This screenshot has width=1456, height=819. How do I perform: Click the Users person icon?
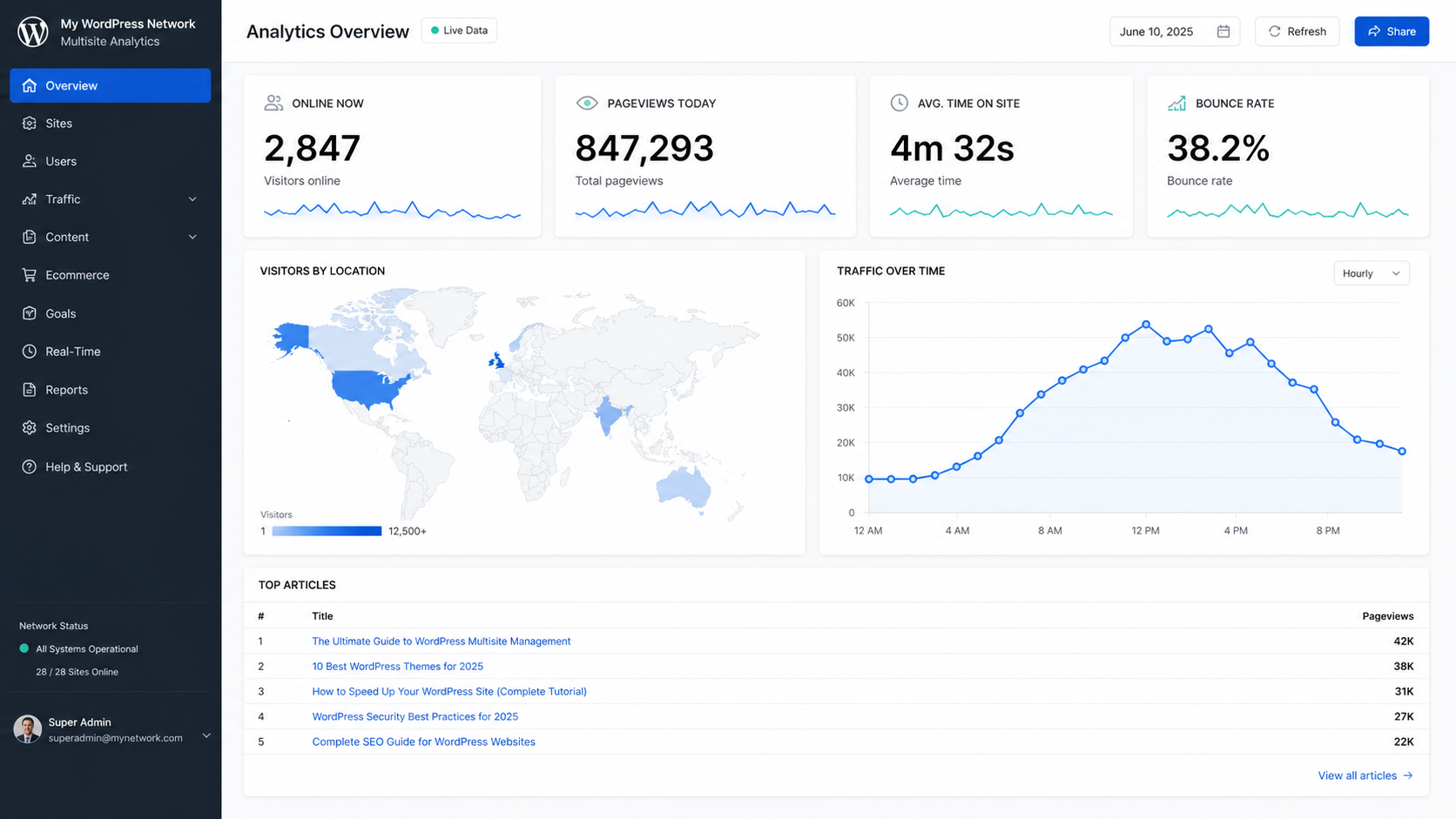click(x=30, y=161)
